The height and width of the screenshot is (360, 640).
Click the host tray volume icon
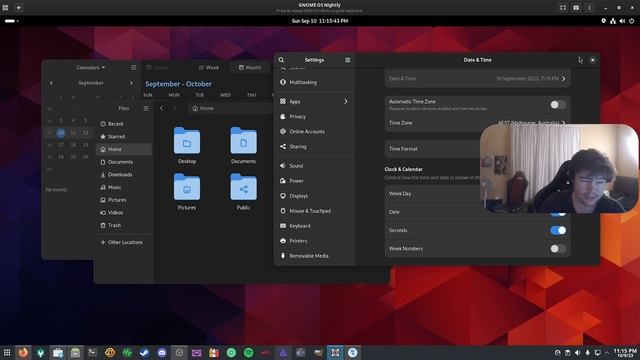tap(578, 353)
